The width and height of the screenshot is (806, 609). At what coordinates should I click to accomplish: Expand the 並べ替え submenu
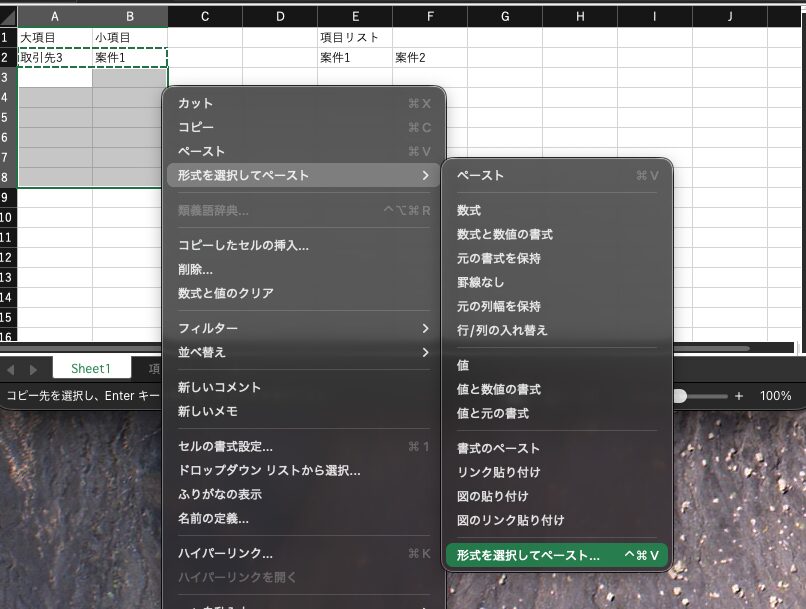coord(425,352)
